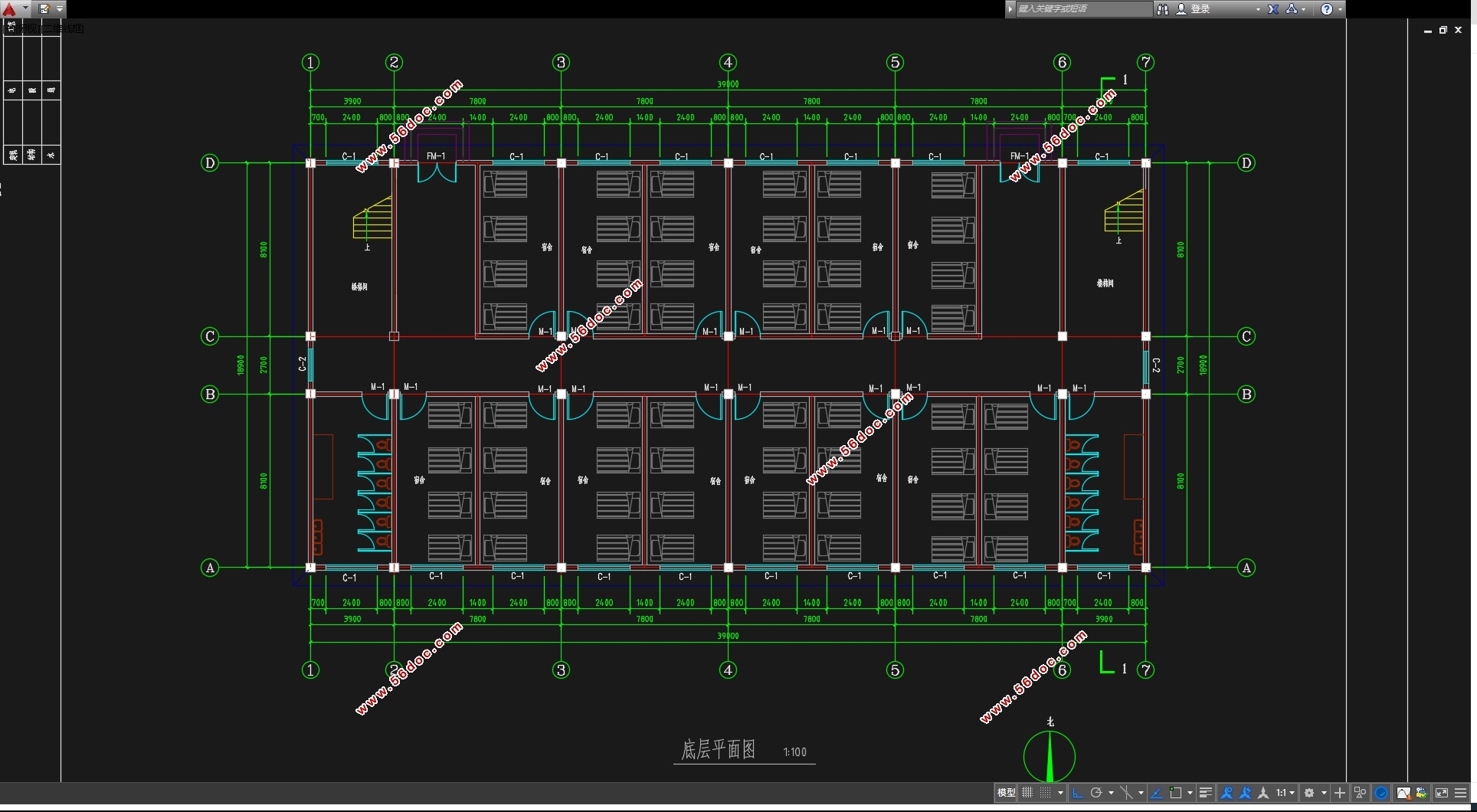The height and width of the screenshot is (812, 1477).
Task: Click the annotation monitor plus icon
Action: pyautogui.click(x=1340, y=793)
